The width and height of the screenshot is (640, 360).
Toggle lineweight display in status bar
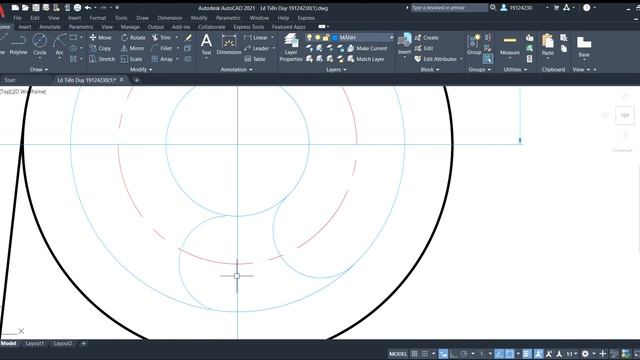click(x=527, y=354)
